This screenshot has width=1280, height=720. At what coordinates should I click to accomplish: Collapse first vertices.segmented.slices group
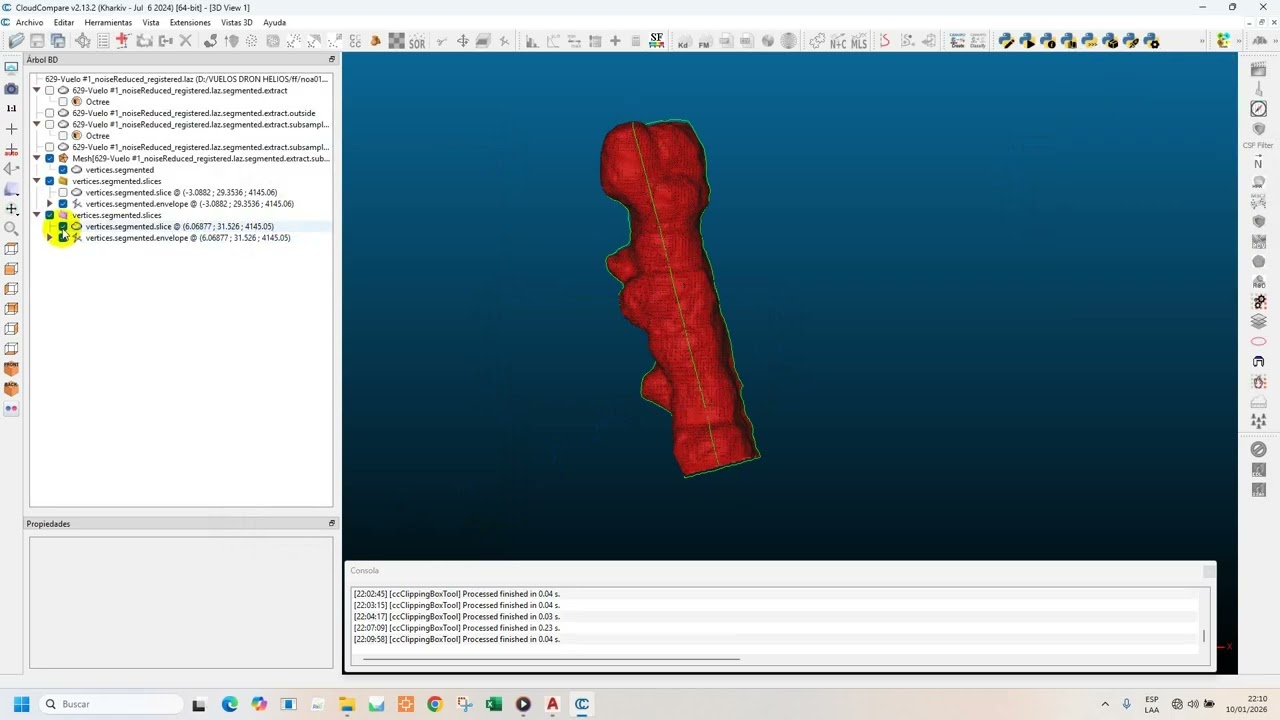(37, 181)
